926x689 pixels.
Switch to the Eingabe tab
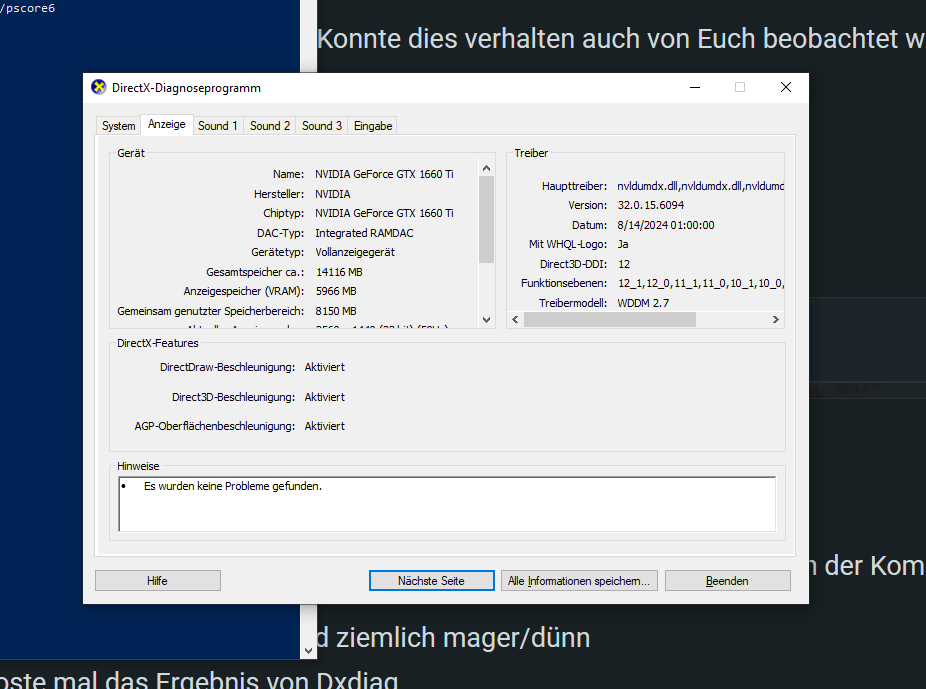[x=372, y=125]
